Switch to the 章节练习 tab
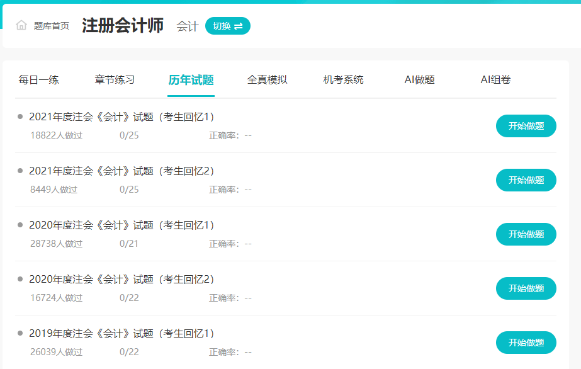 pos(115,80)
